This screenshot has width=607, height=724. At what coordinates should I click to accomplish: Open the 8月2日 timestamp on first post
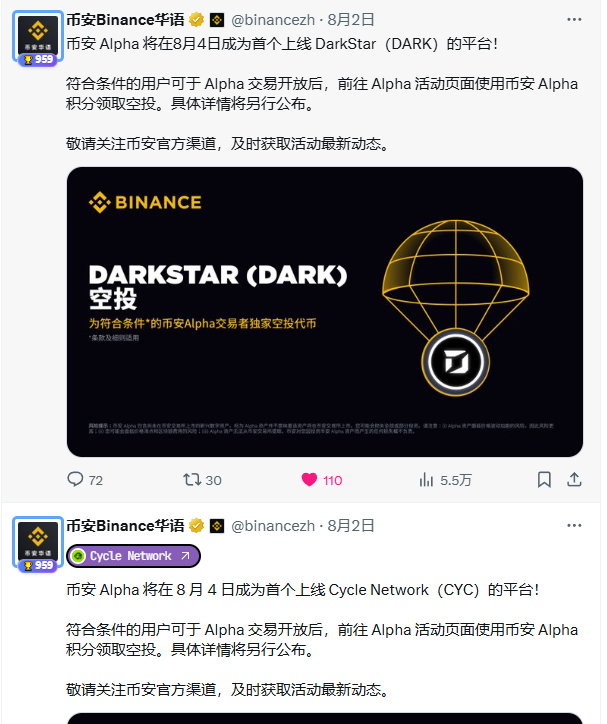click(351, 20)
